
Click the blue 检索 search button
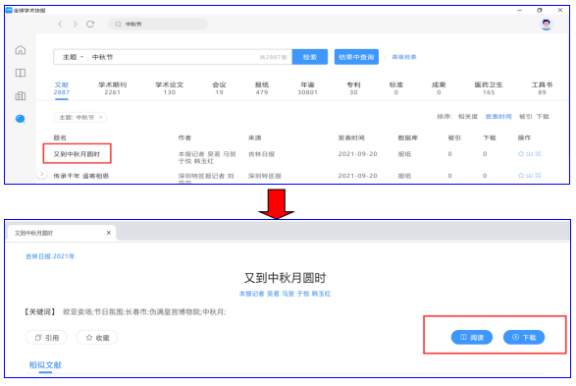(310, 57)
